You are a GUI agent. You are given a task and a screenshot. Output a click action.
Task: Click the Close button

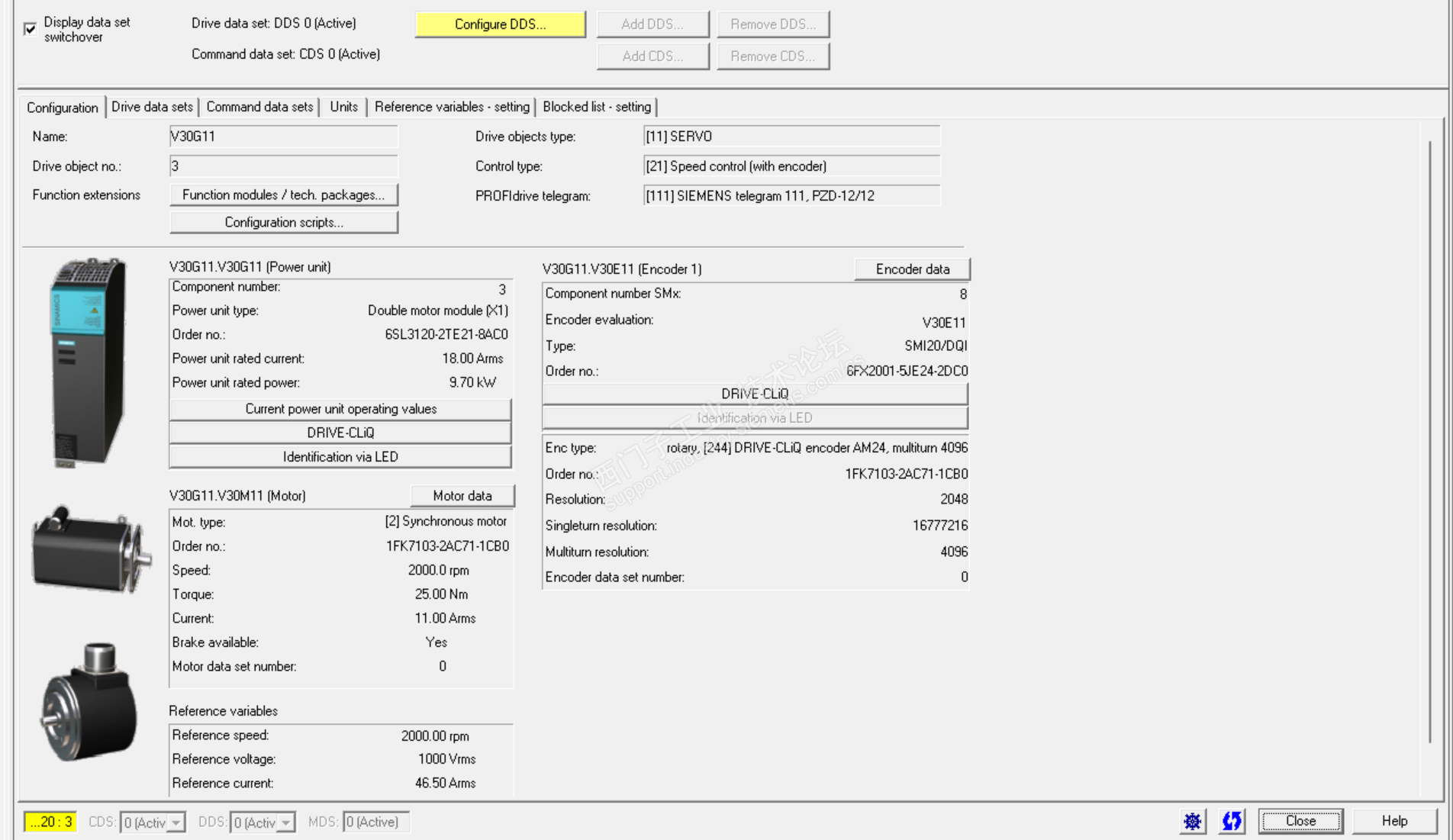(x=1300, y=821)
